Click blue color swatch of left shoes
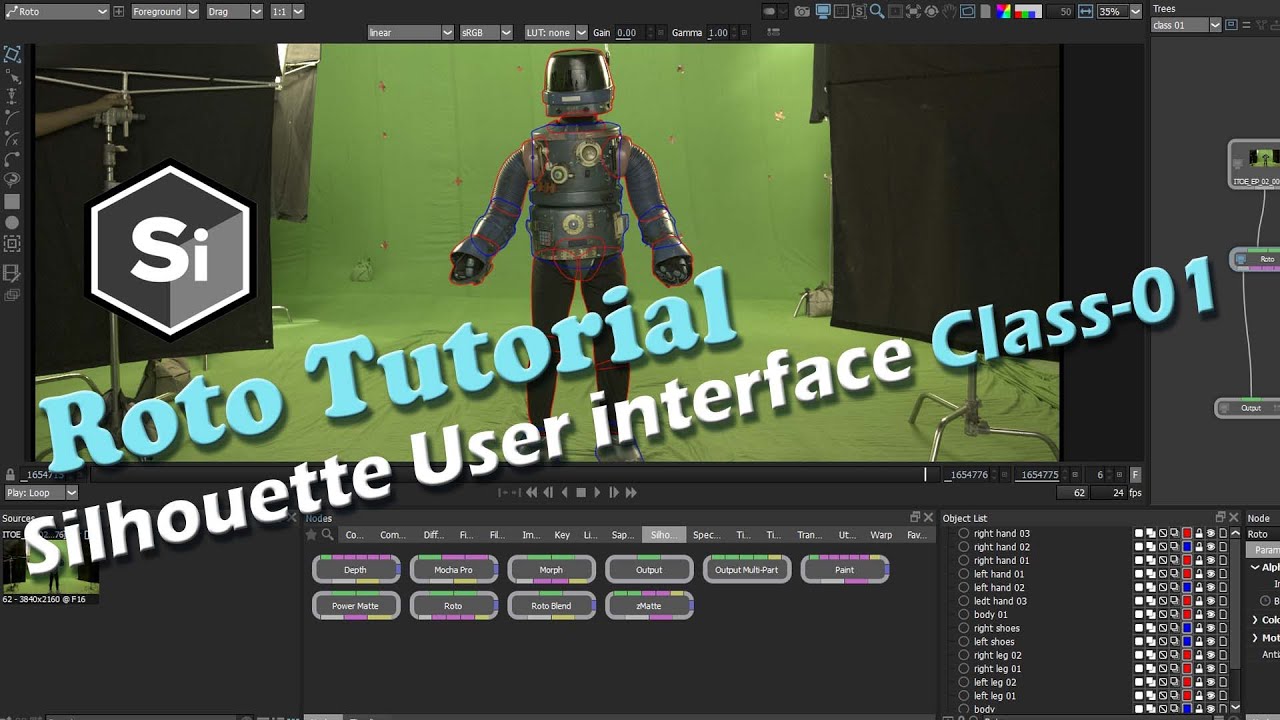Screen dimensions: 1280x720 1187,642
